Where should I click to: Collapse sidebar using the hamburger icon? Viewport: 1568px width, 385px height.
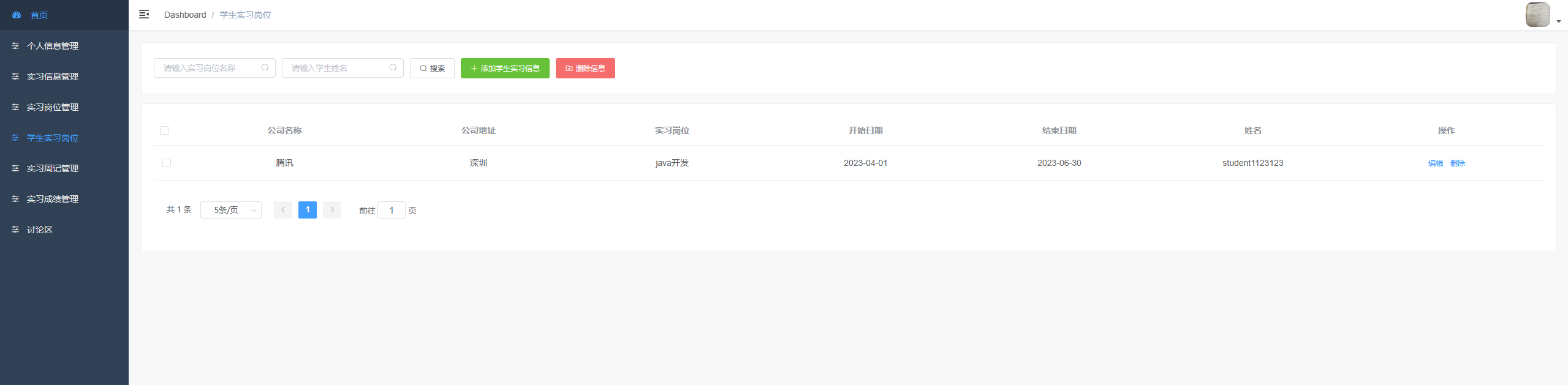point(144,15)
